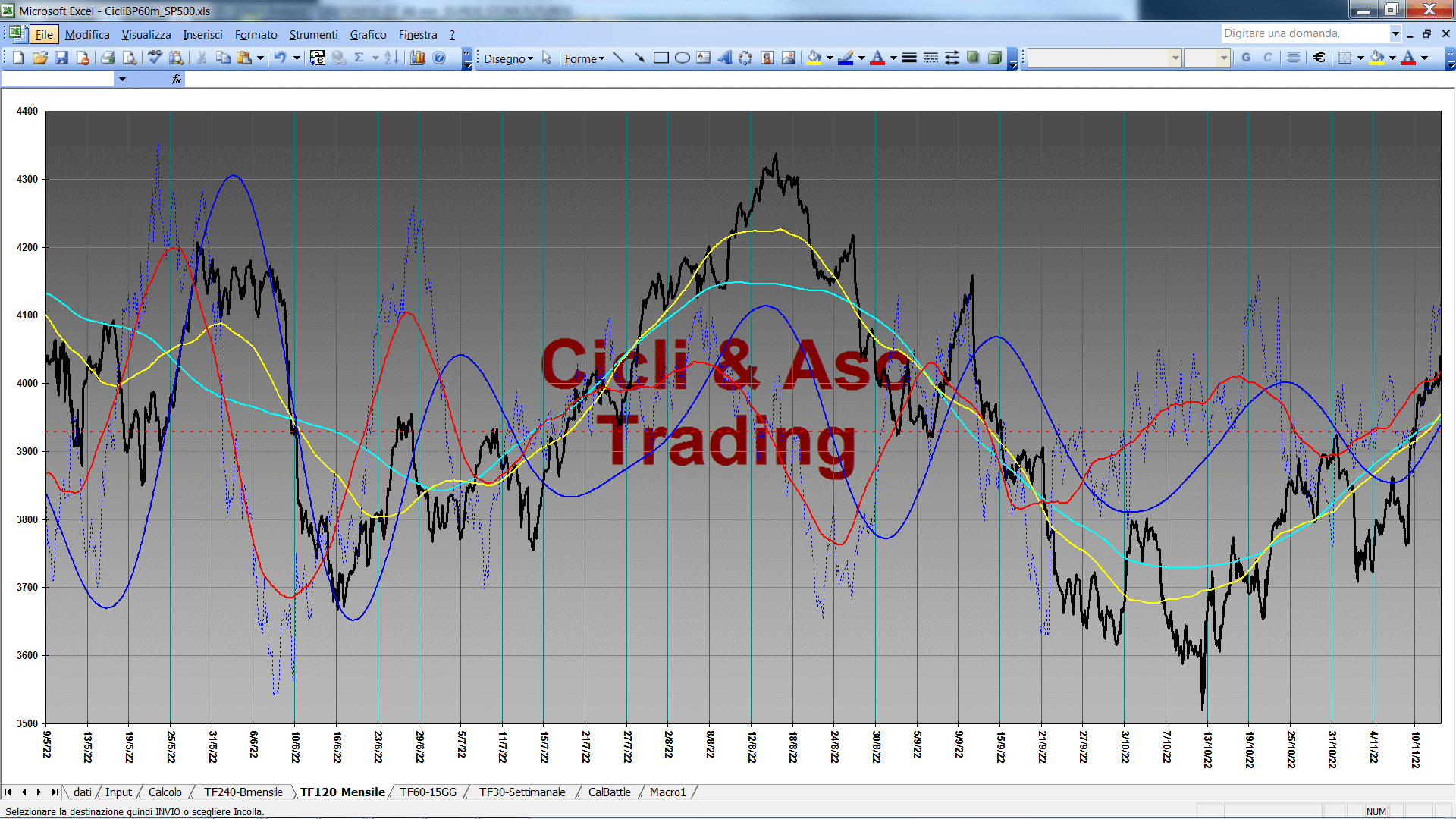Switch to the Macro1 sheet tab

[x=667, y=792]
